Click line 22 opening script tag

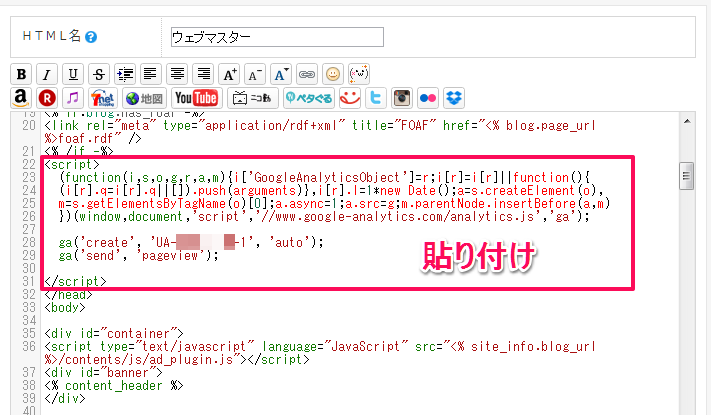coord(72,164)
